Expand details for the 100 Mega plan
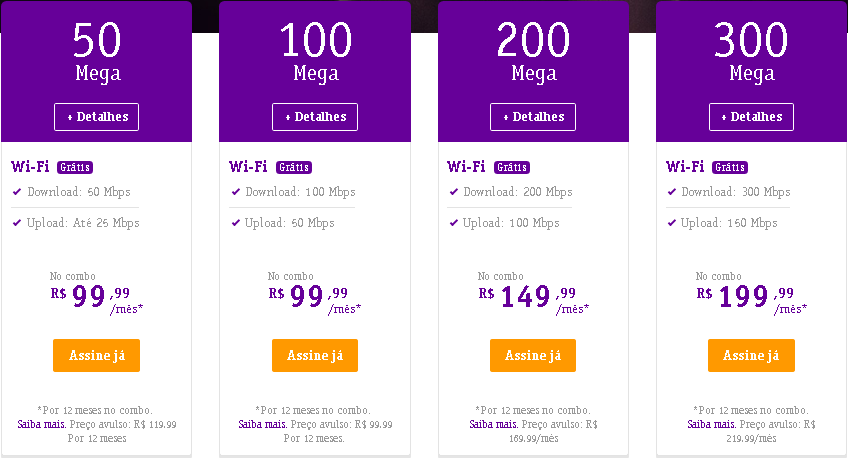 (x=315, y=117)
